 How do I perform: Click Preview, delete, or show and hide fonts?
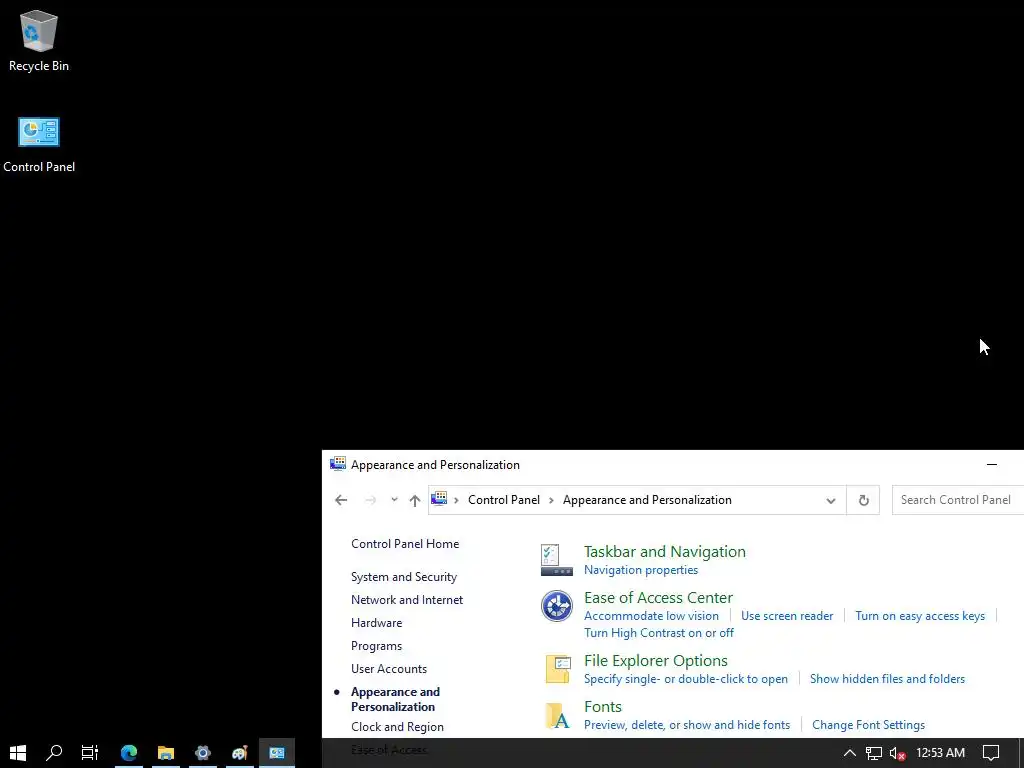pos(686,725)
